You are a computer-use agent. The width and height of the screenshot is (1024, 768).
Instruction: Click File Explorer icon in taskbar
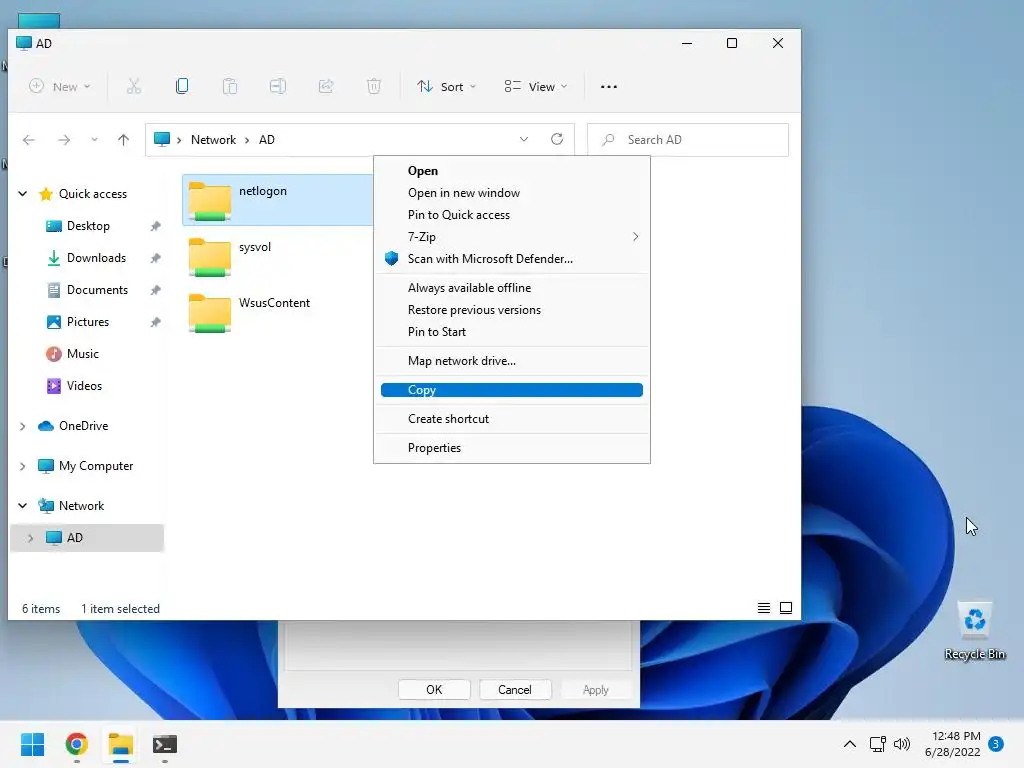[121, 744]
